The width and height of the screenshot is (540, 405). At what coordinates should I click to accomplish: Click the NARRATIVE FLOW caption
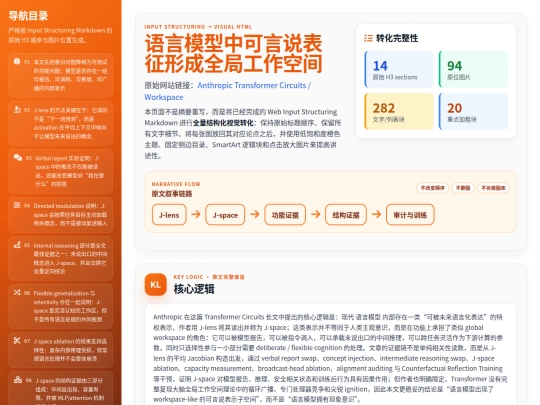[176, 184]
